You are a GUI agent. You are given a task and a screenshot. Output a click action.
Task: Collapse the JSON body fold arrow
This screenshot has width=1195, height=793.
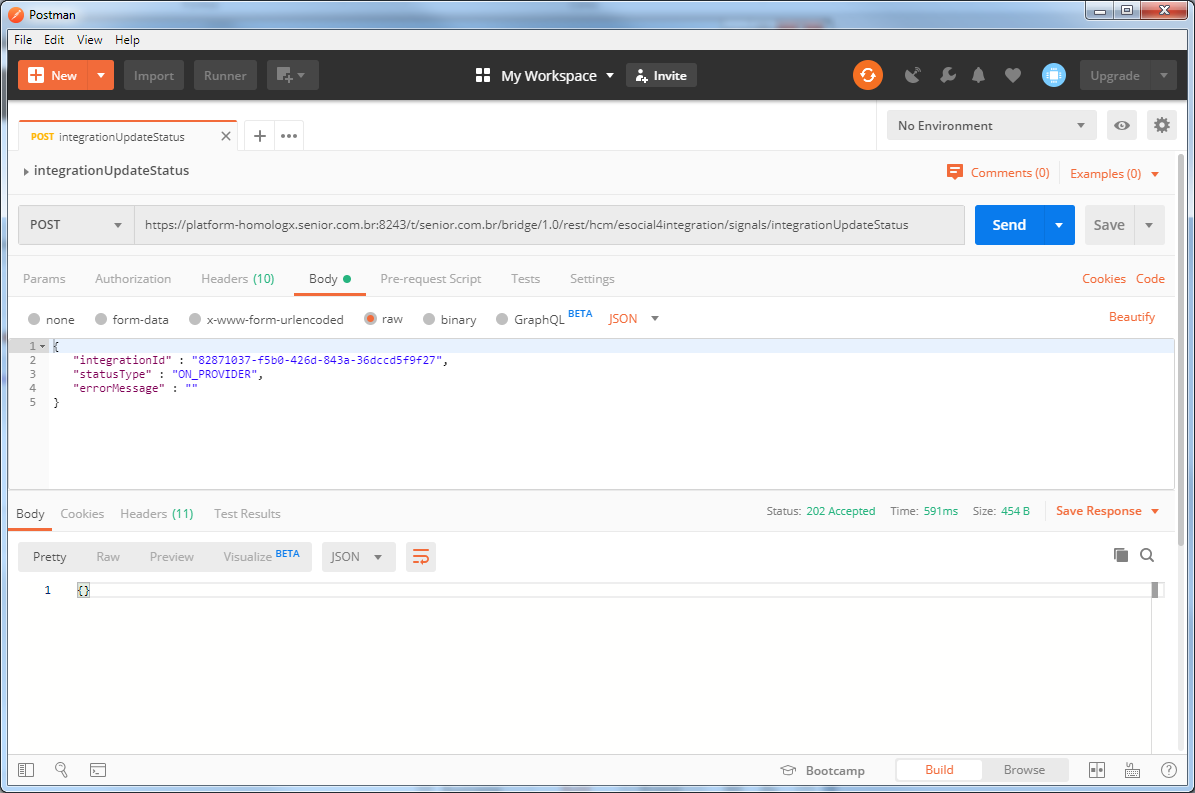coord(43,347)
